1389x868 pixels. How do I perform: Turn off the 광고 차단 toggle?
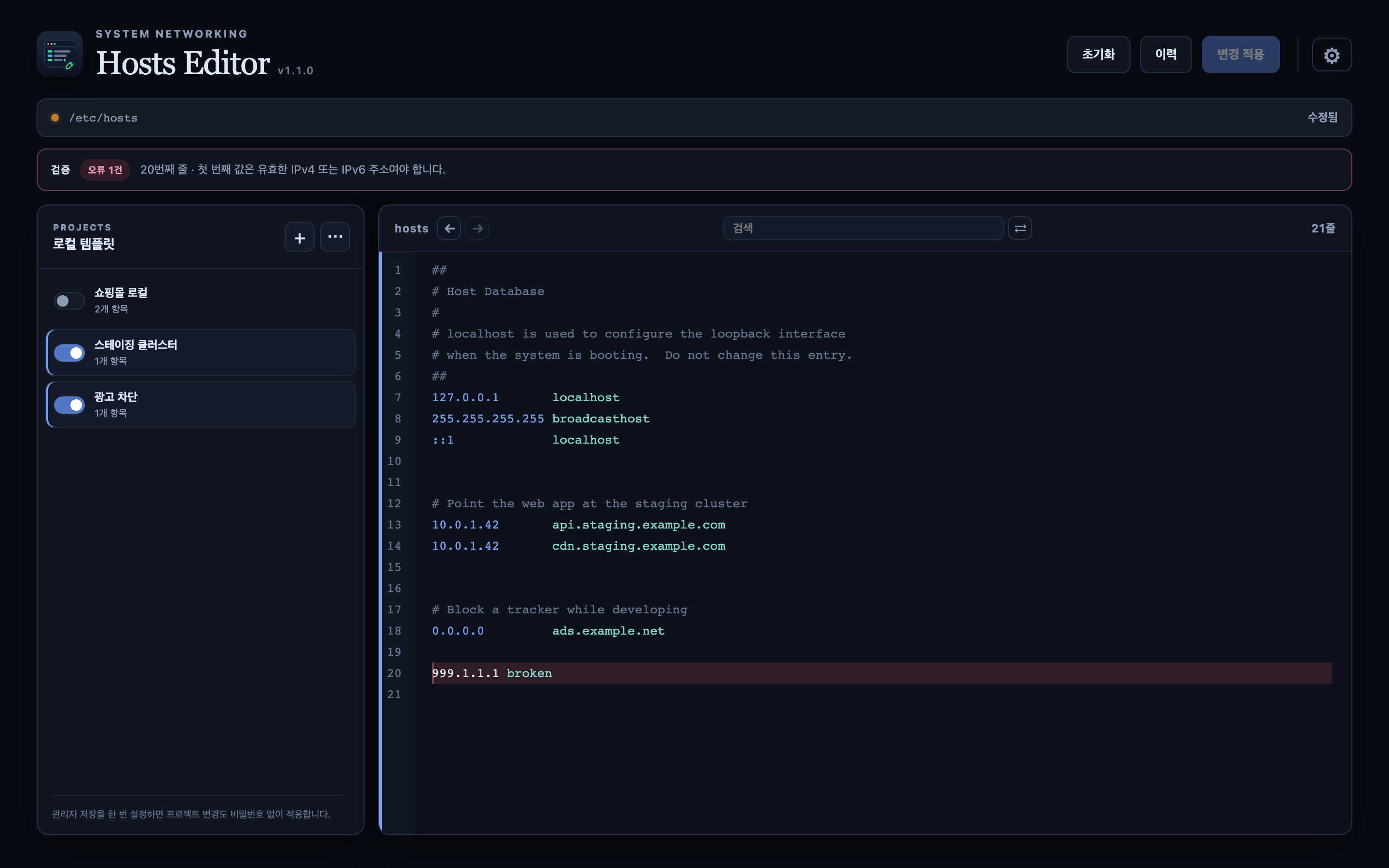[69, 405]
